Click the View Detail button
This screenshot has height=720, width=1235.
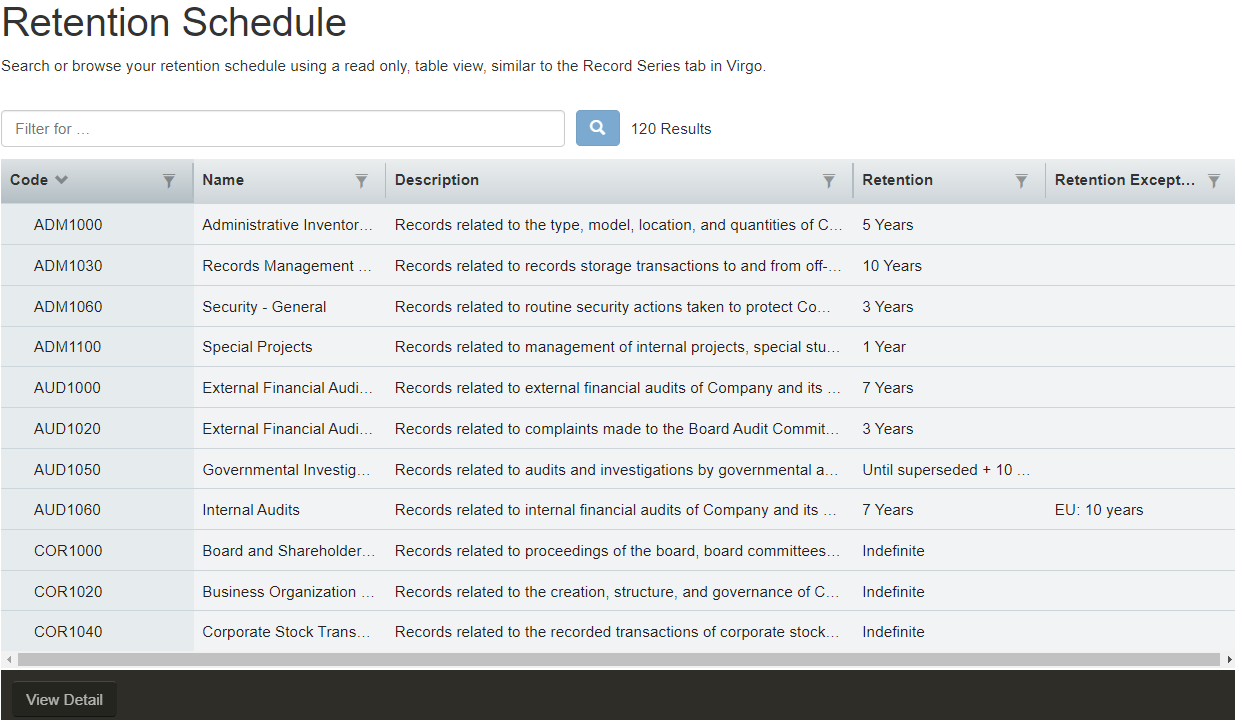point(64,700)
